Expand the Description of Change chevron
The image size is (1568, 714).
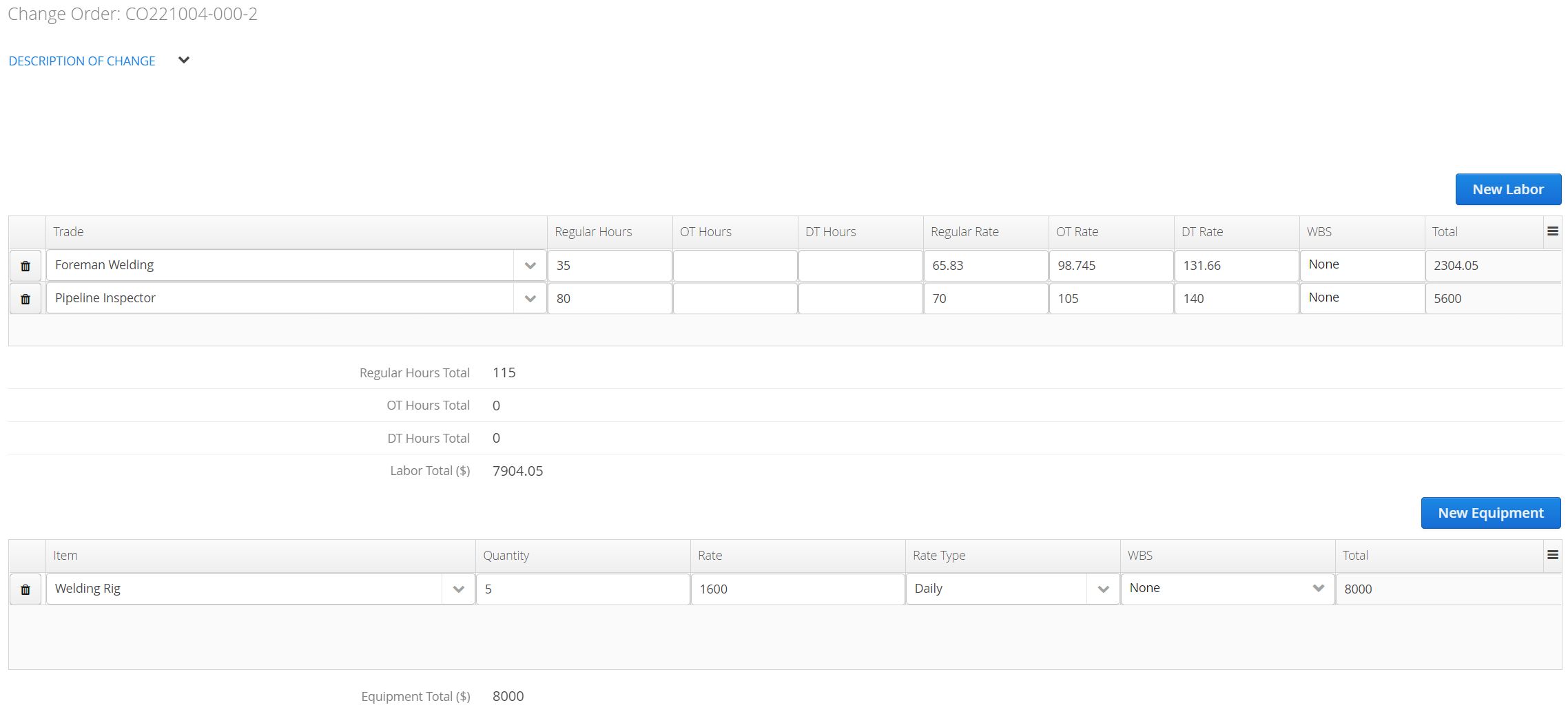[184, 61]
